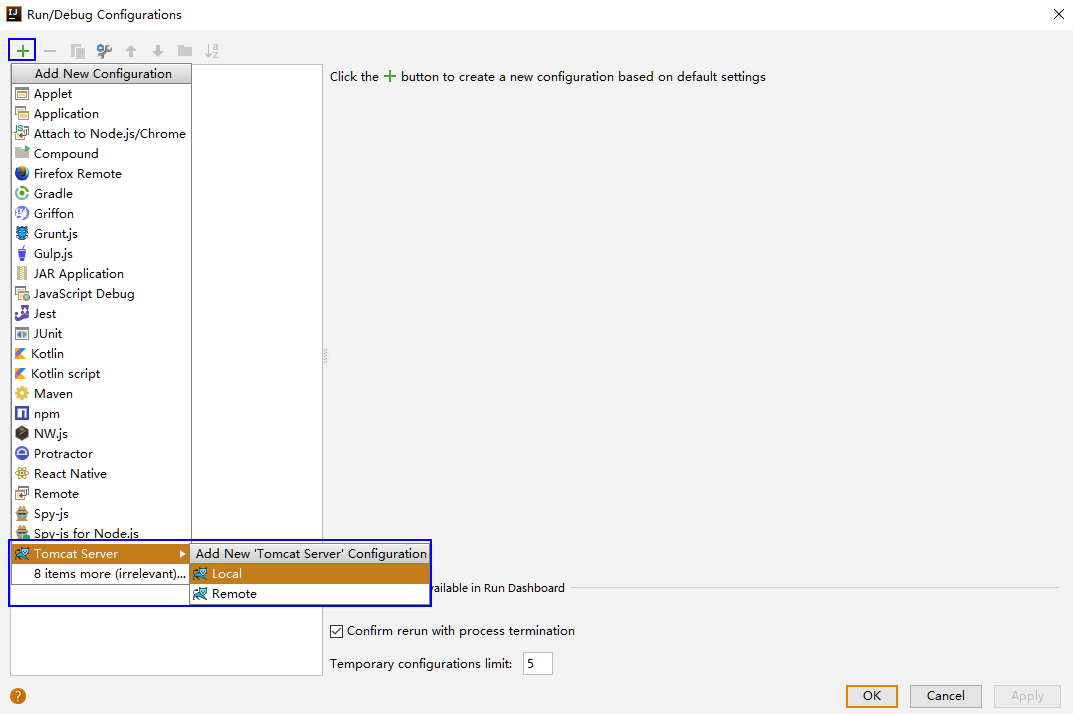Select Remote Tomcat Server configuration

(x=309, y=594)
